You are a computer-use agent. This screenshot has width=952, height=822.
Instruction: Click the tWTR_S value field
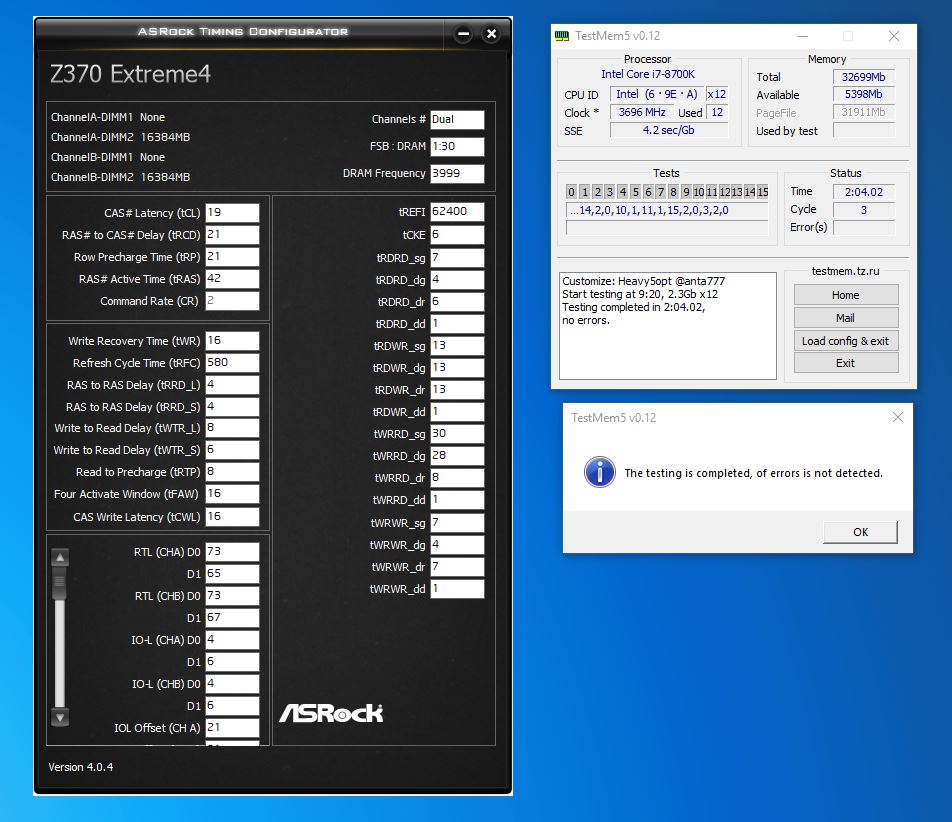tap(232, 450)
